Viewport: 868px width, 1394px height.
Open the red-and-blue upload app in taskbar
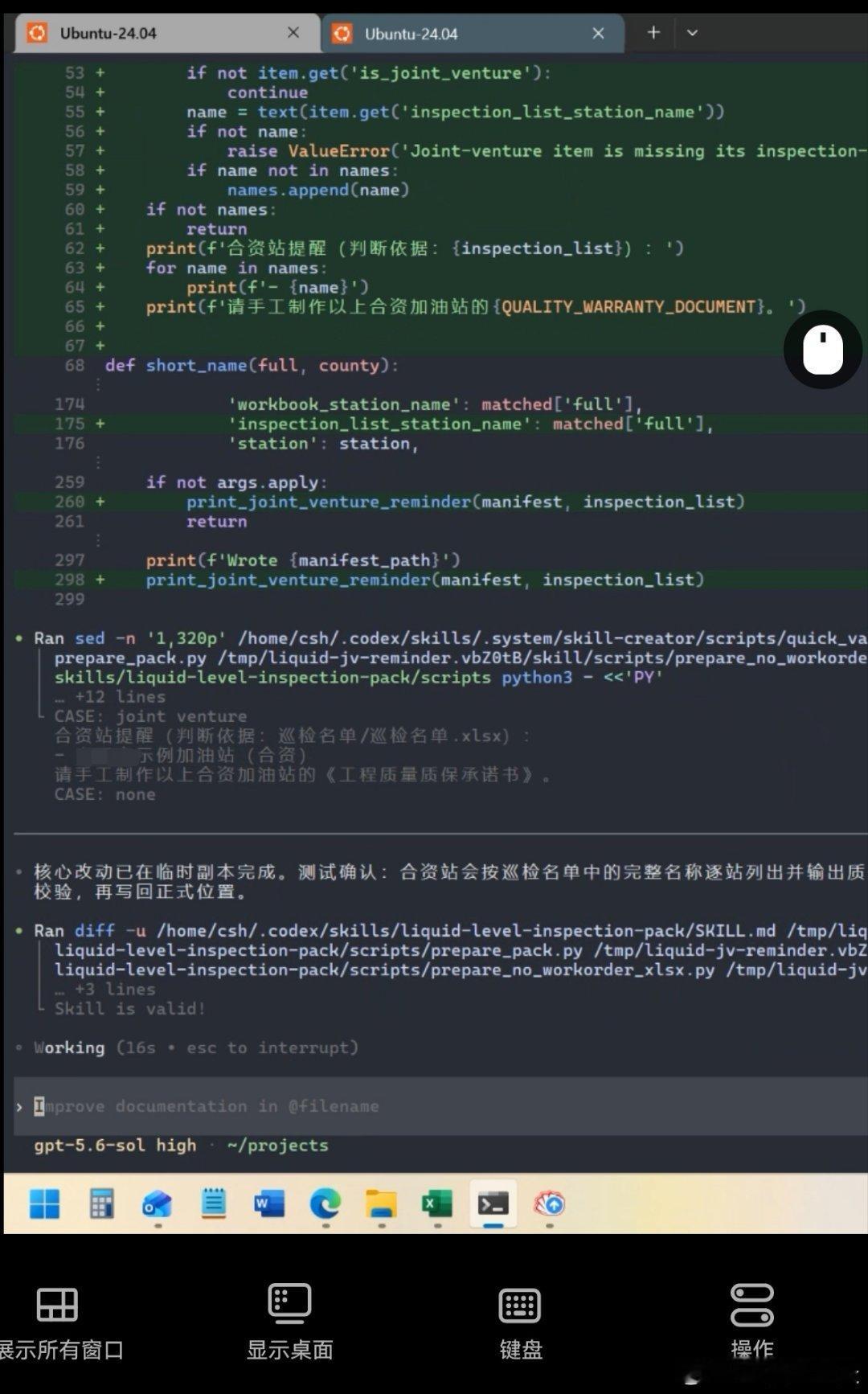click(x=550, y=1203)
